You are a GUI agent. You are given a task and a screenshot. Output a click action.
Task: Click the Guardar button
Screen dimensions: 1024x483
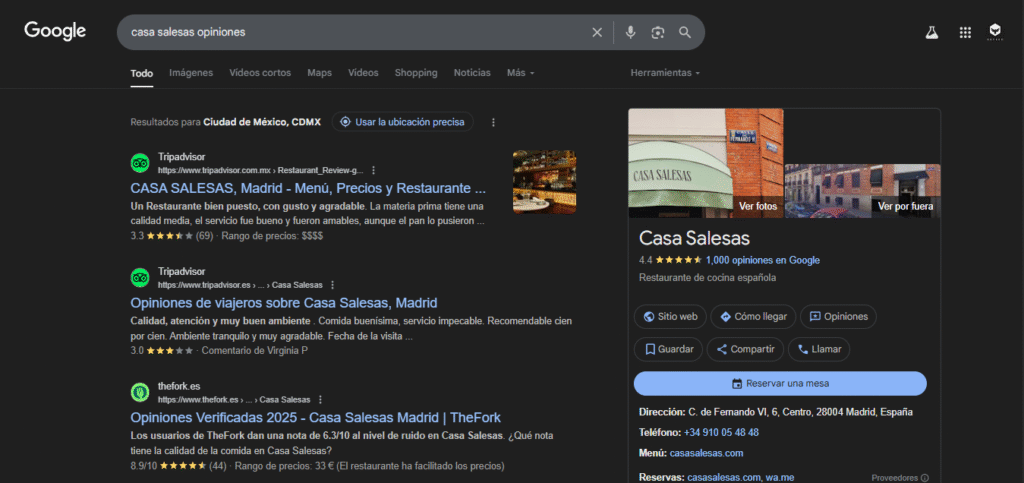pyautogui.click(x=668, y=349)
